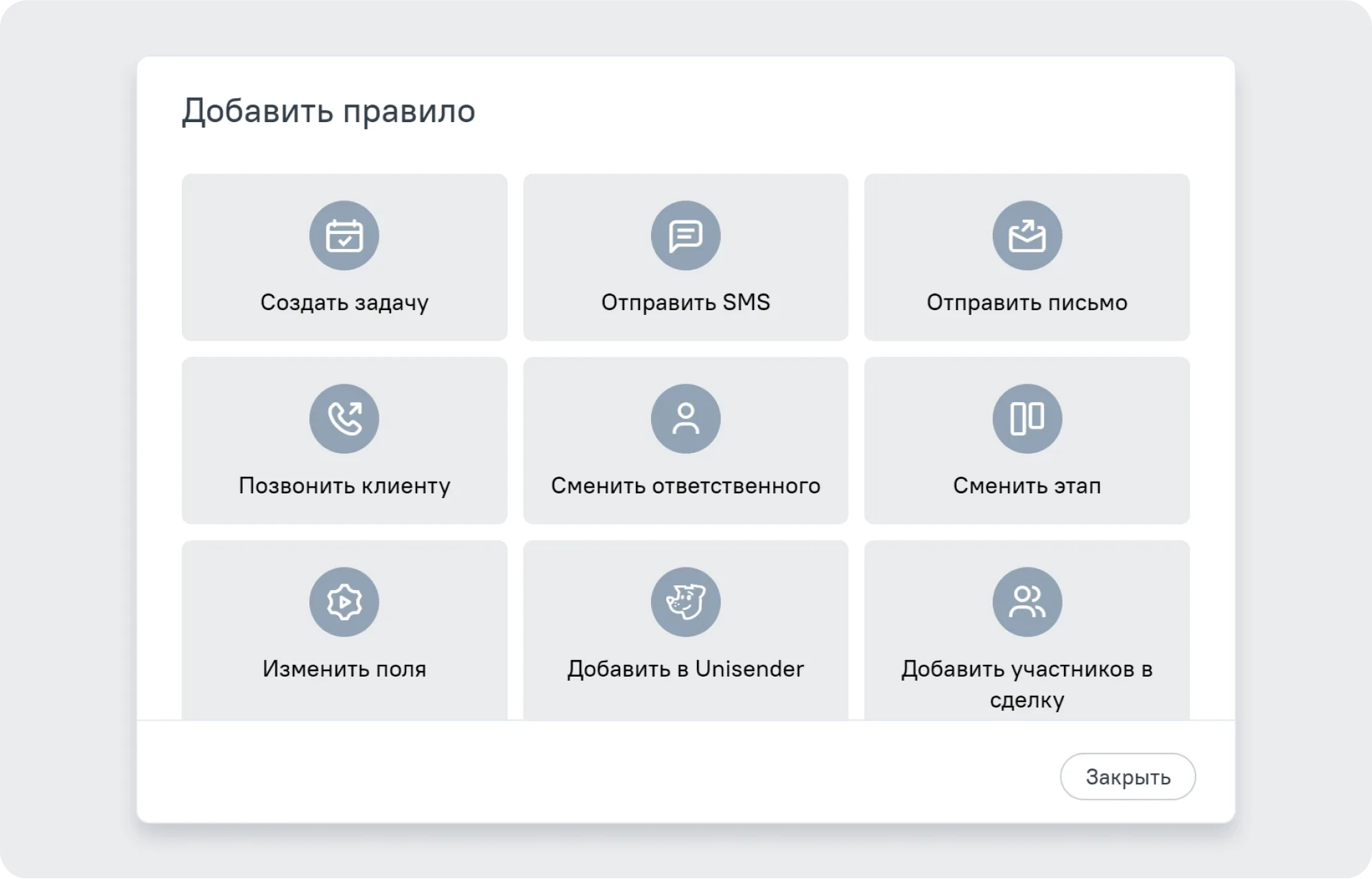Viewport: 1372px width, 879px height.
Task: Choose the Отправить SMS label
Action: coord(685,302)
